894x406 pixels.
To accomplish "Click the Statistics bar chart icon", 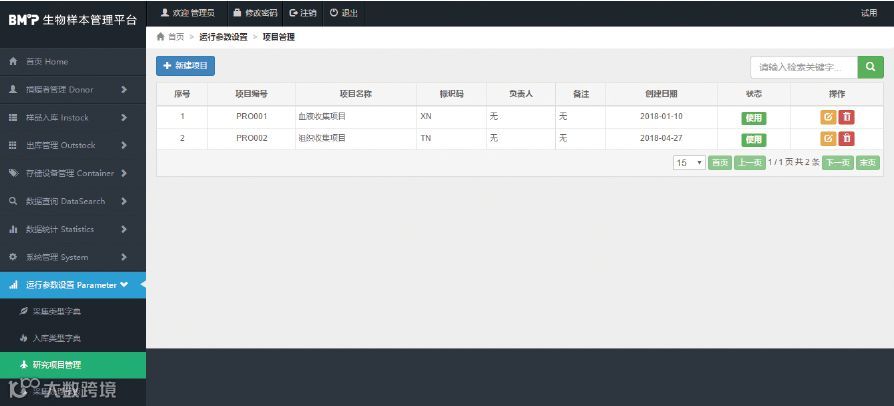I will coord(13,229).
